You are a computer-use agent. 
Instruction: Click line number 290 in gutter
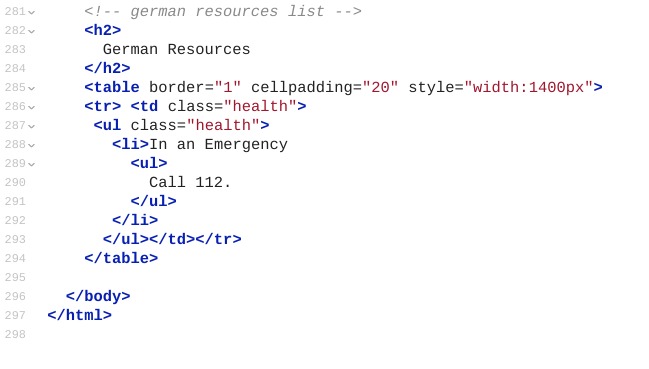tap(15, 182)
